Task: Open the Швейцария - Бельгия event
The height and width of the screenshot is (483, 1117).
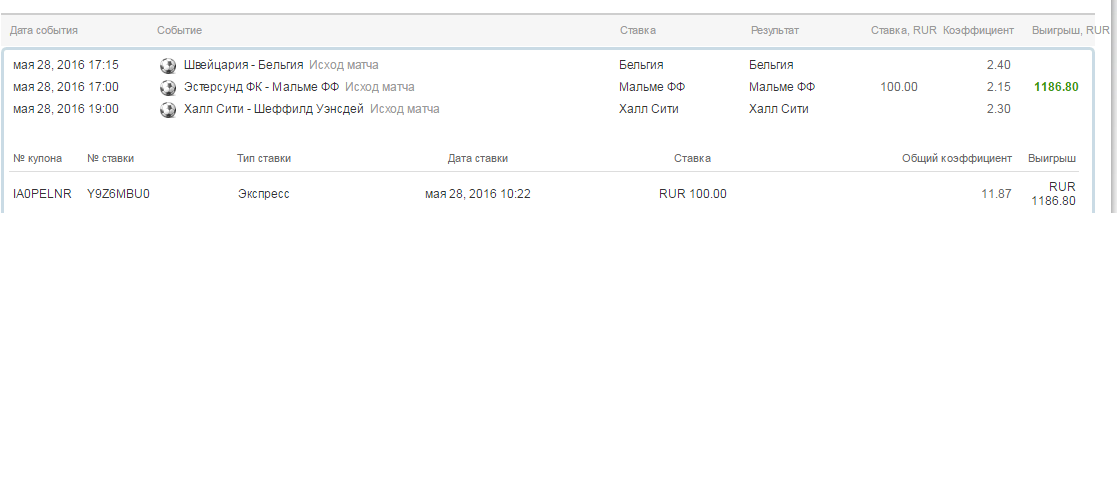Action: pyautogui.click(x=243, y=65)
